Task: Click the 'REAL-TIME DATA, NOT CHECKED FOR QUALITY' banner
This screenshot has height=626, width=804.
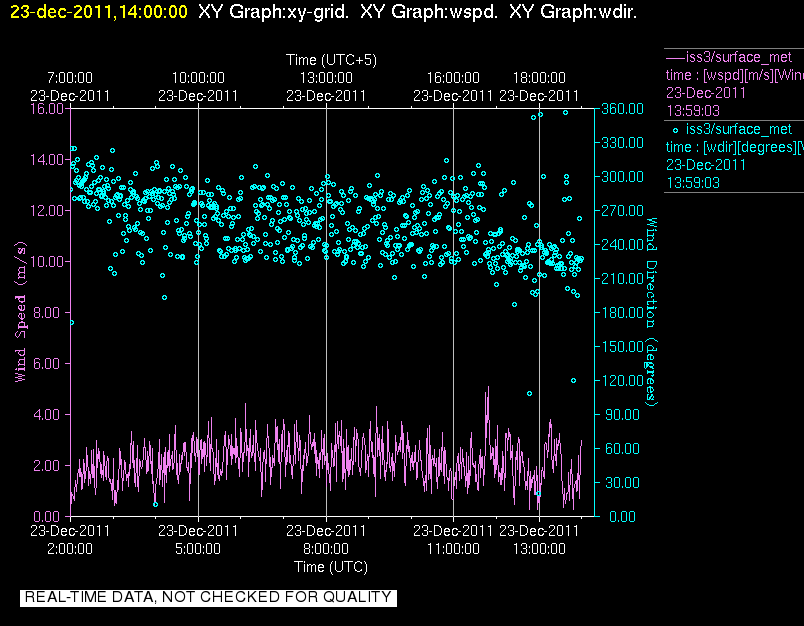Action: [208, 598]
